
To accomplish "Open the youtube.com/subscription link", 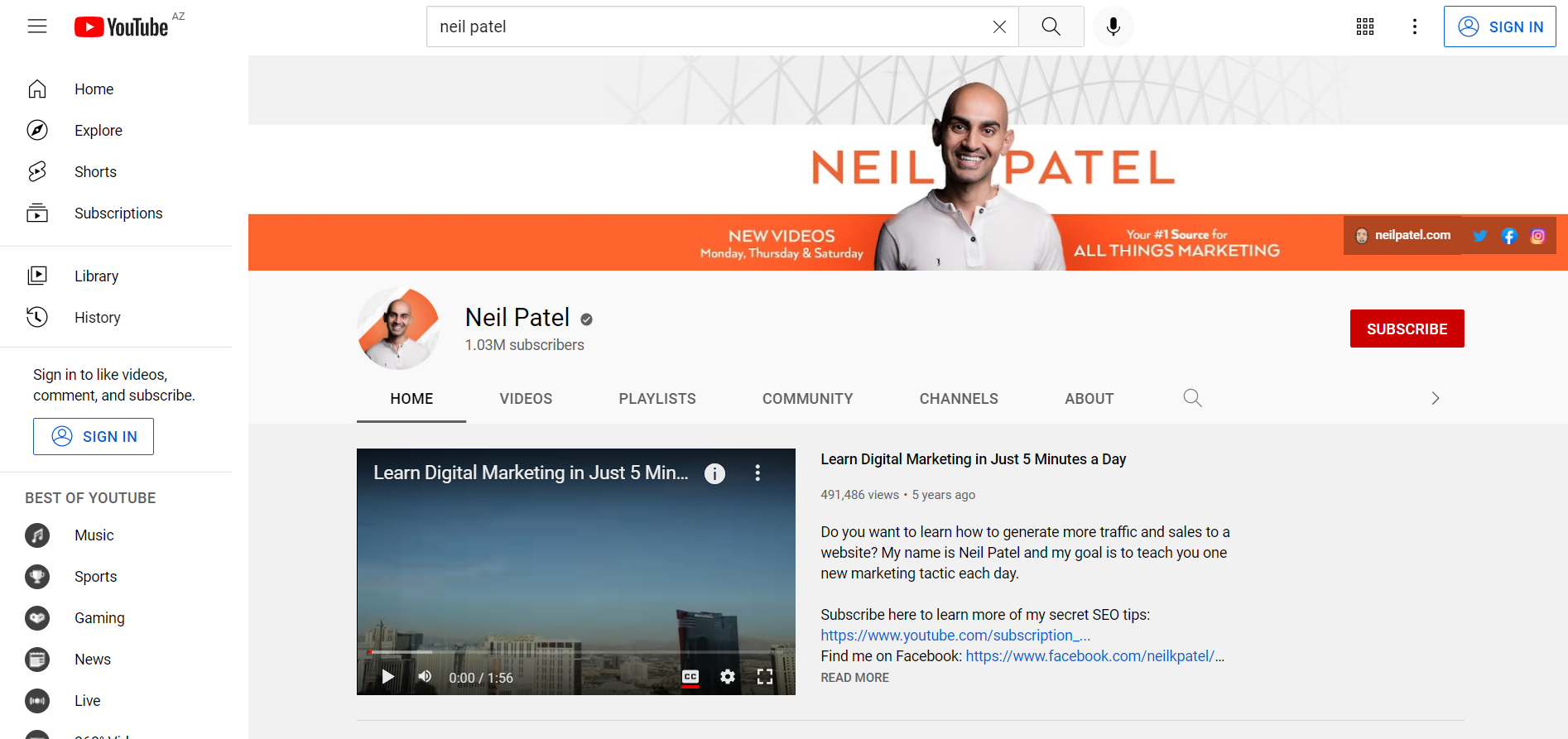I will tap(955, 636).
